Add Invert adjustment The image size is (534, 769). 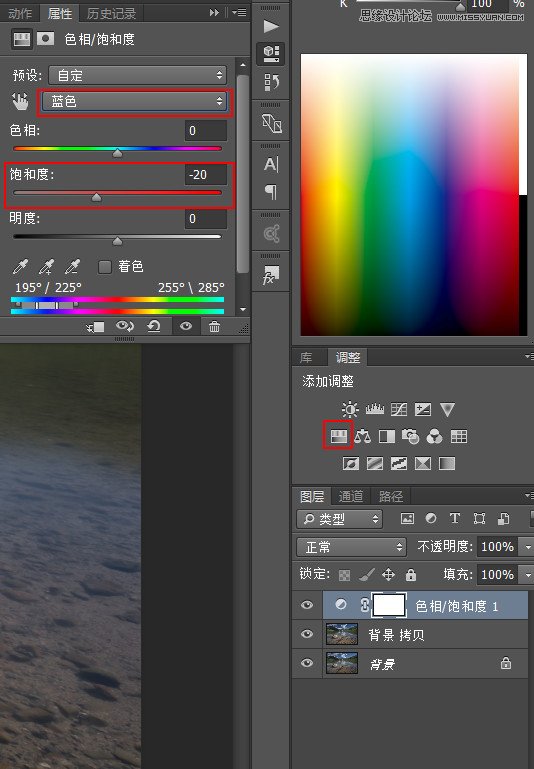[x=351, y=463]
